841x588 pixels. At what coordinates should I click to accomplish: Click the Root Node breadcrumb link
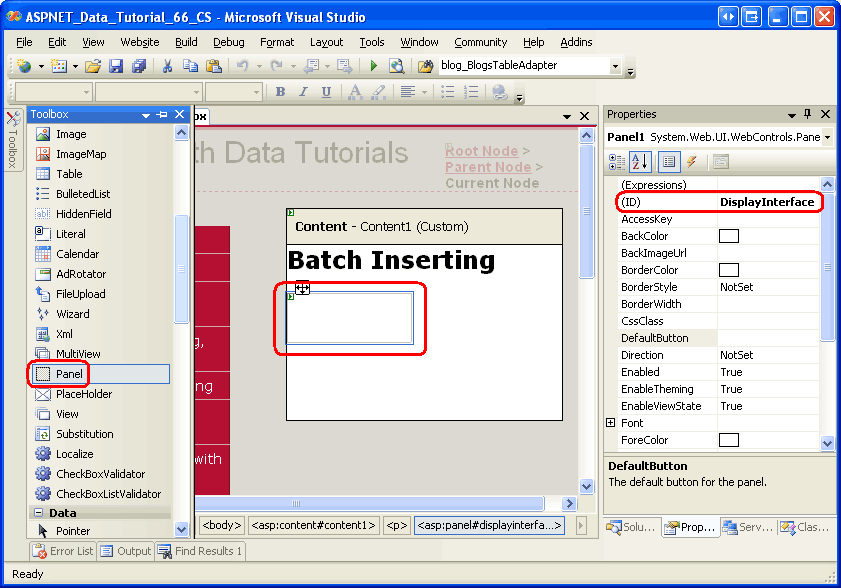[481, 151]
